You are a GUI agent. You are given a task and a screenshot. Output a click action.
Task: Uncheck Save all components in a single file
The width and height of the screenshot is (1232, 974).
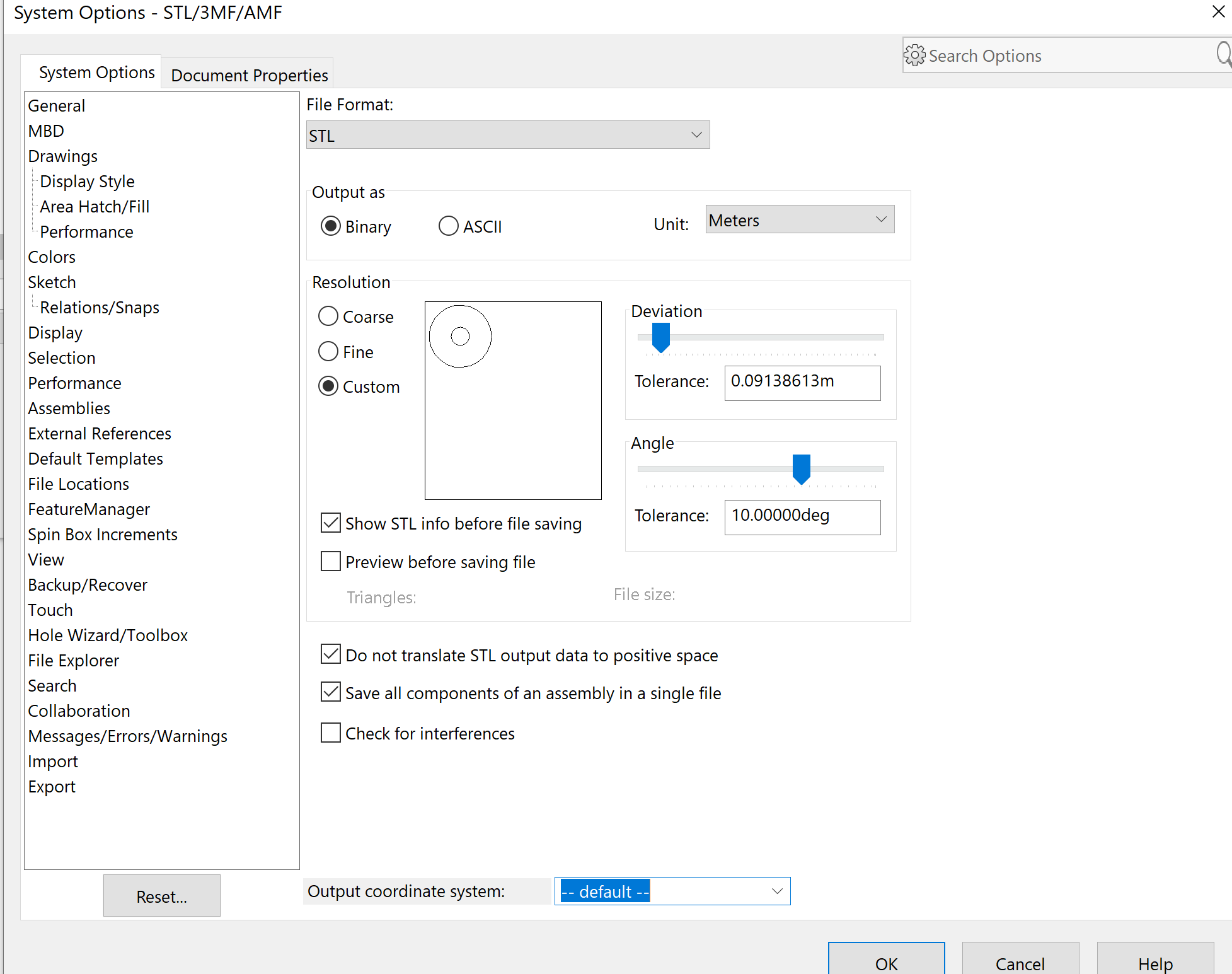[331, 692]
